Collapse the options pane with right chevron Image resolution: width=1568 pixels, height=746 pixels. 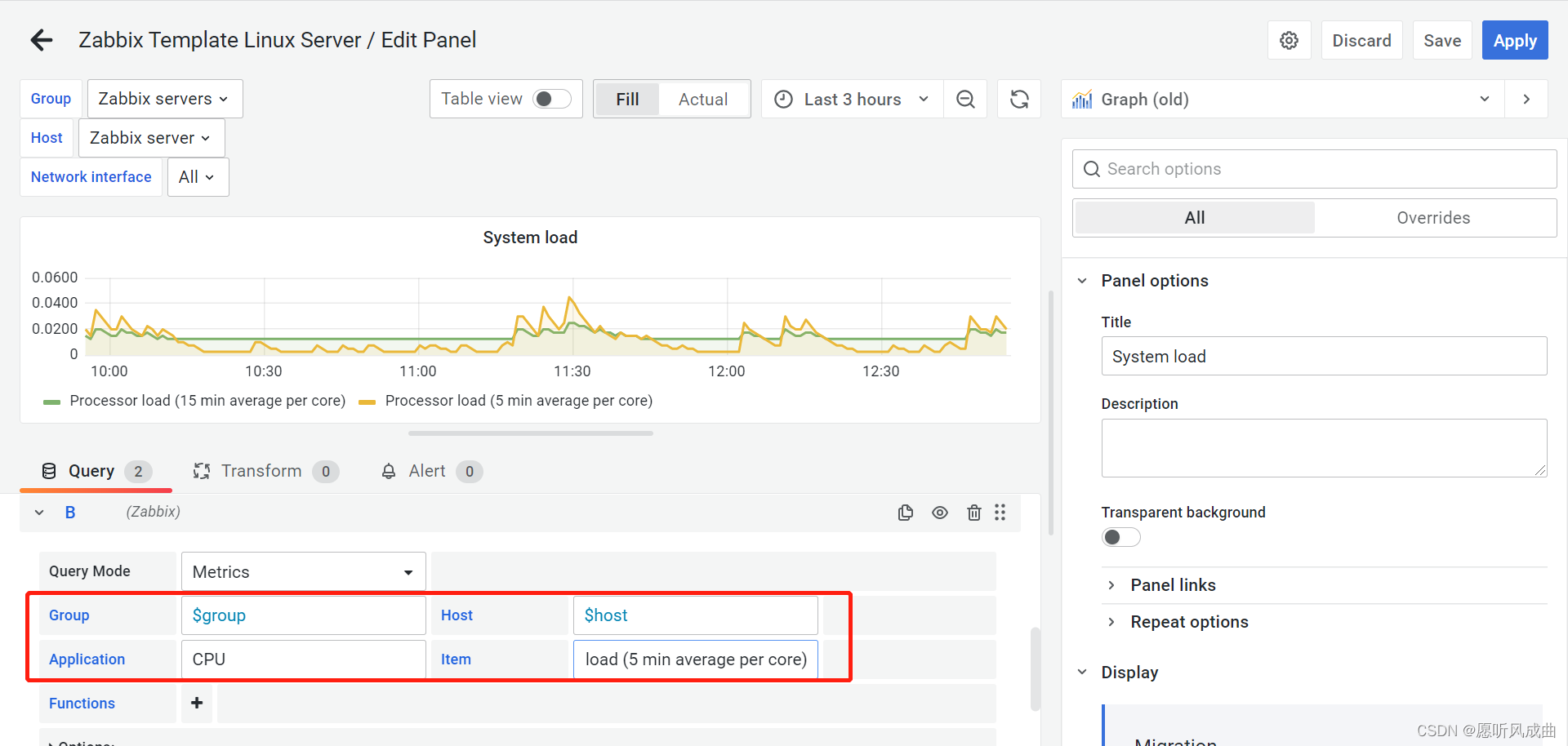coord(1526,99)
